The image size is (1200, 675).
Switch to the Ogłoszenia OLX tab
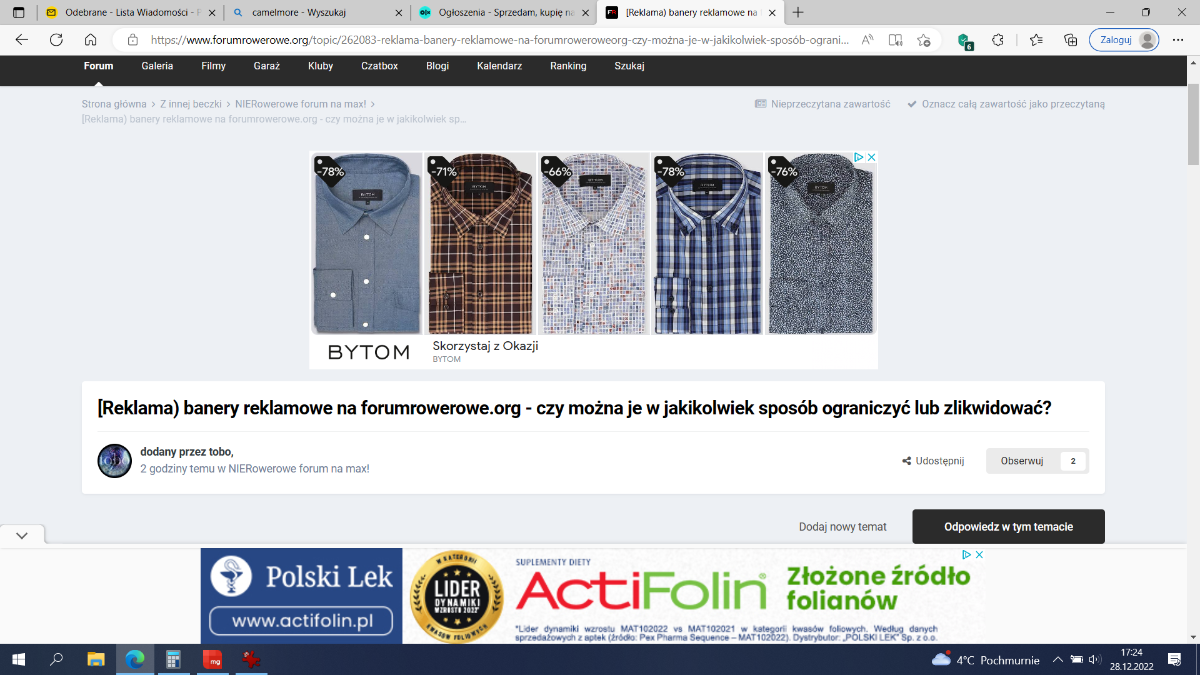[502, 13]
